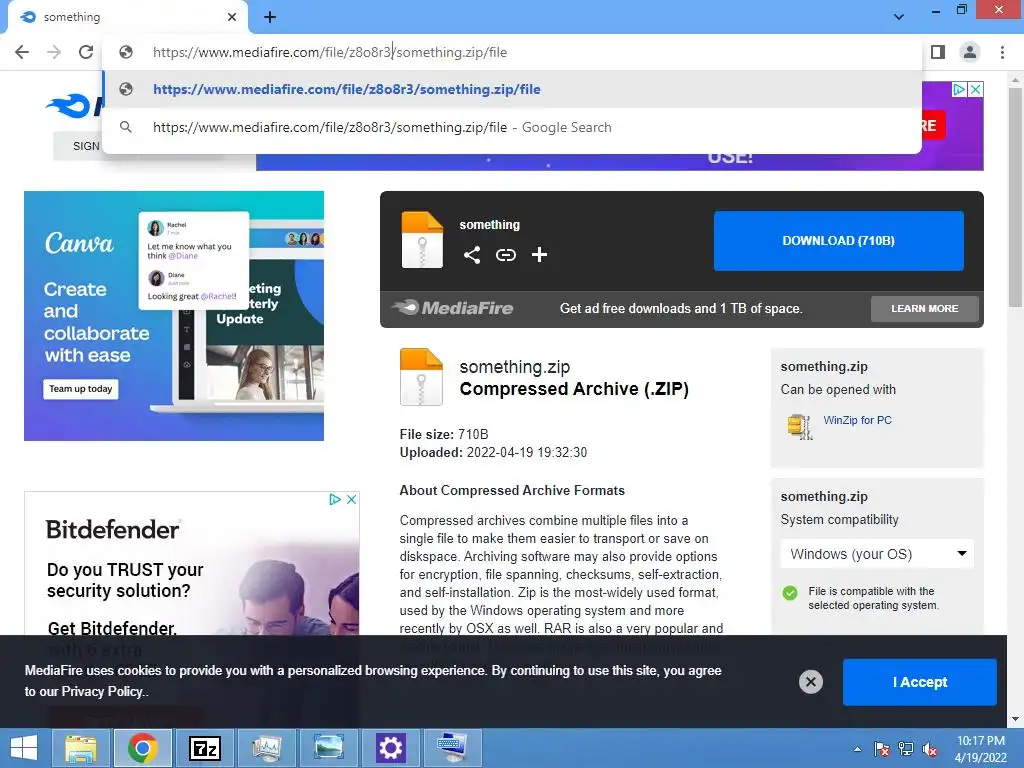Copy link with the chain icon
This screenshot has height=768, width=1024.
[x=505, y=255]
